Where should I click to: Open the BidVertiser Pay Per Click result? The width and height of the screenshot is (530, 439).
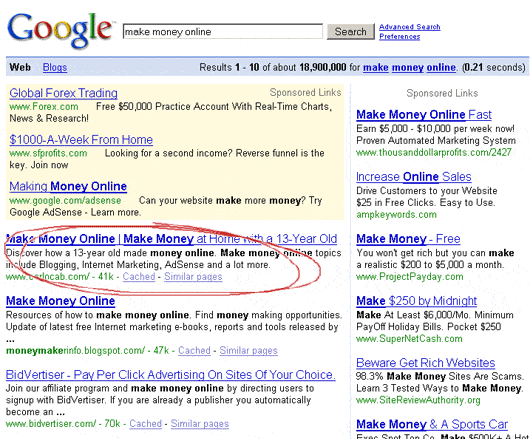[171, 375]
